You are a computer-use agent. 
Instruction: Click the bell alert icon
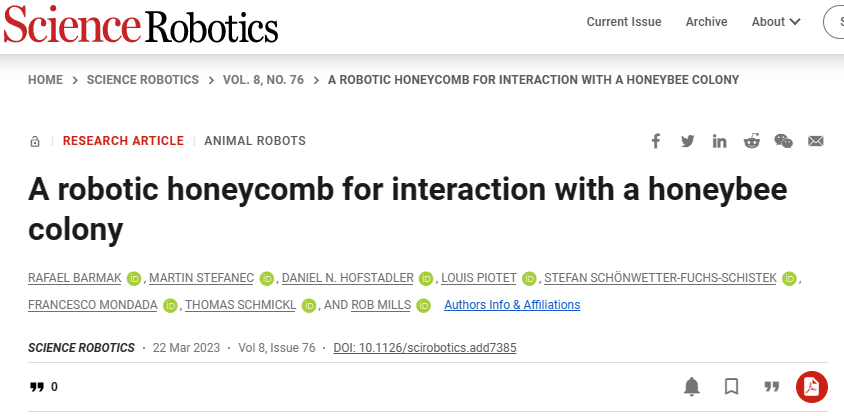(x=692, y=386)
